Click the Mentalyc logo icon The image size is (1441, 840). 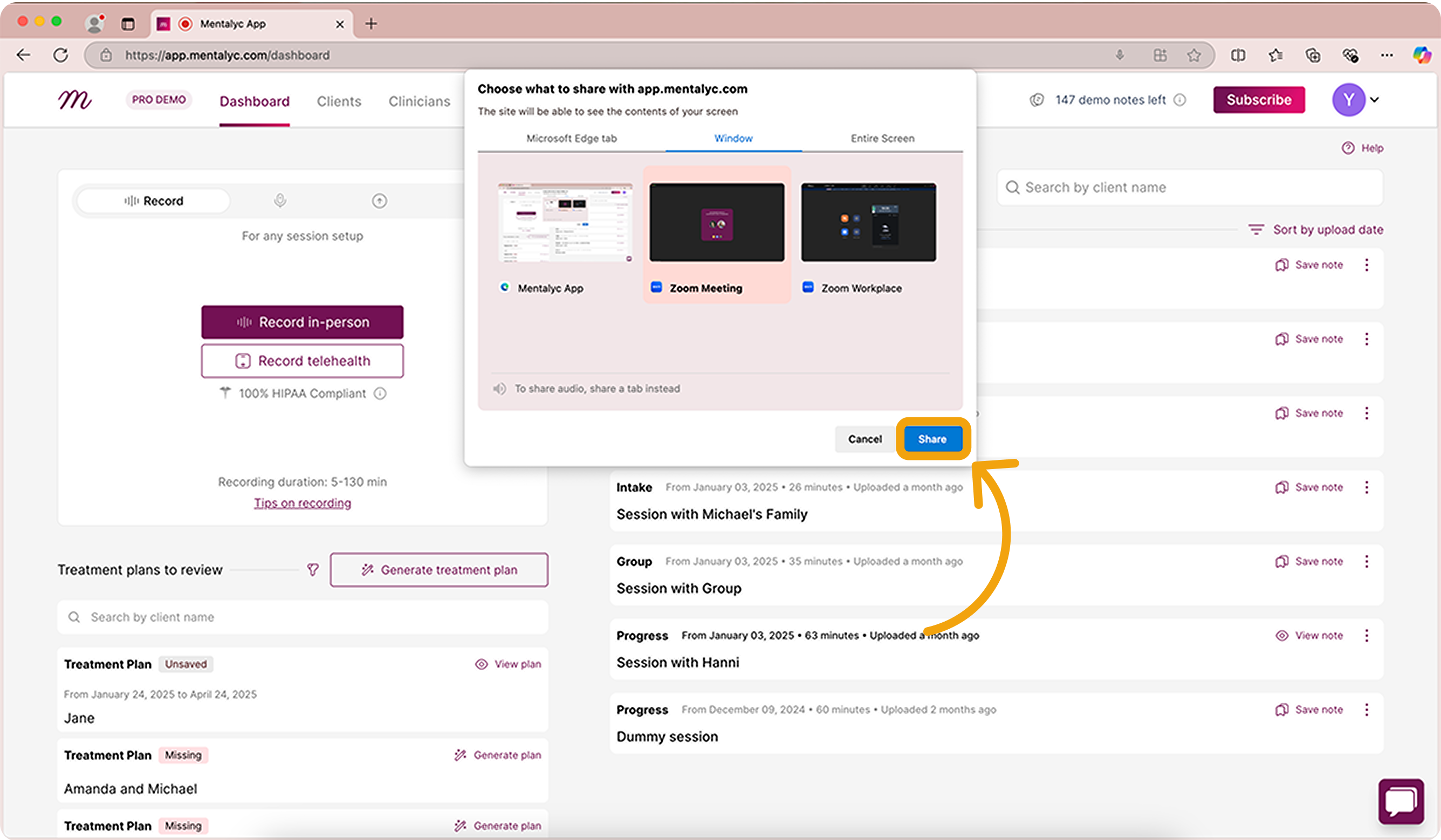74,100
